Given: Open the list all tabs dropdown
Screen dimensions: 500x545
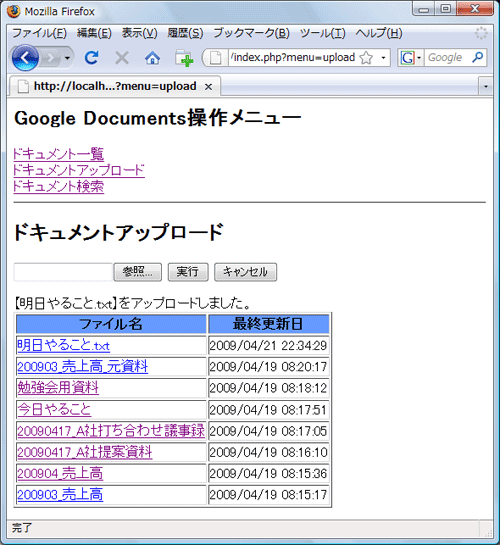Looking at the screenshot, I should [x=486, y=86].
